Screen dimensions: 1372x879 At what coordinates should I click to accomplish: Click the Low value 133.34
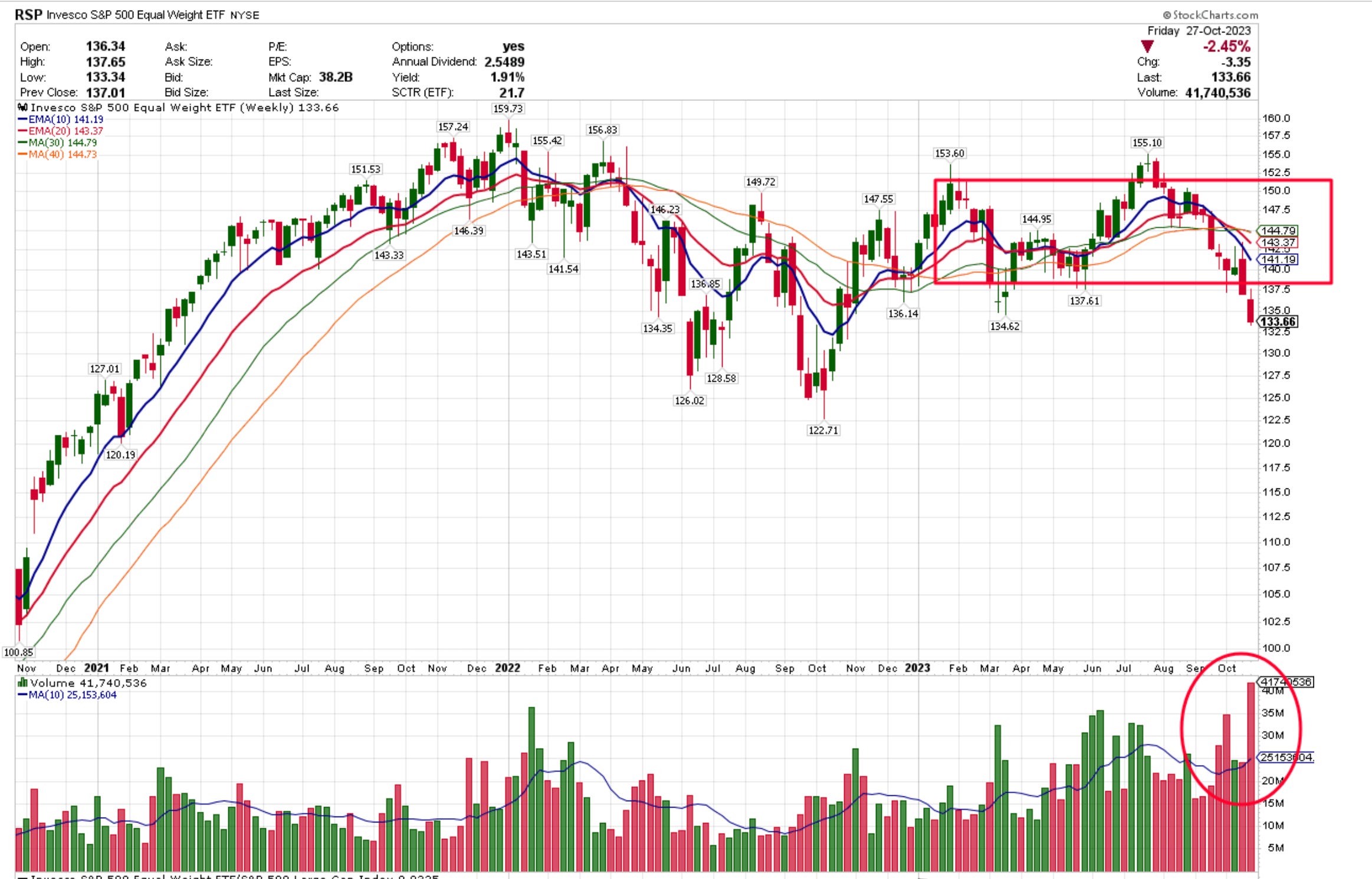click(106, 77)
